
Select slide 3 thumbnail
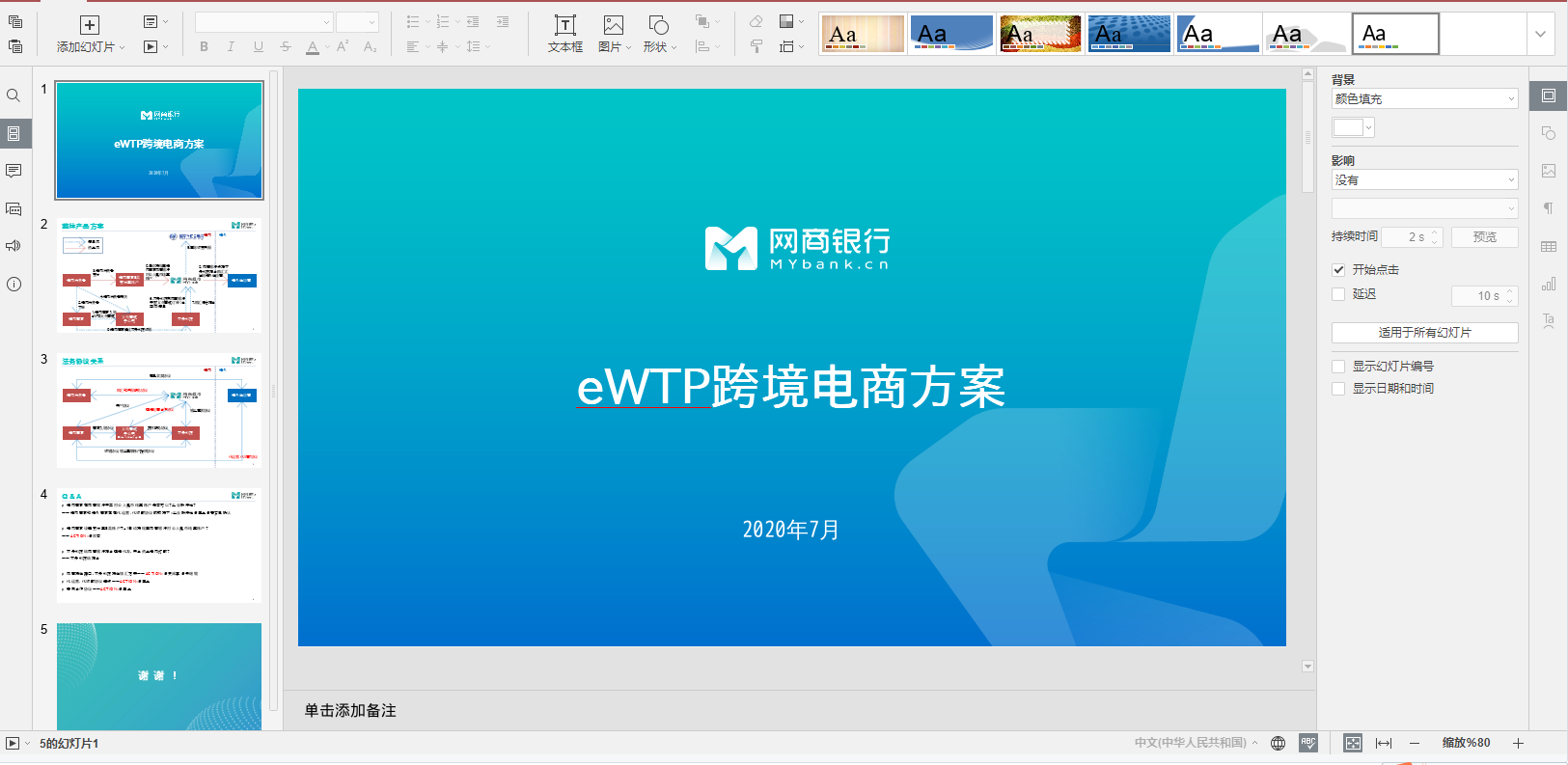(159, 410)
